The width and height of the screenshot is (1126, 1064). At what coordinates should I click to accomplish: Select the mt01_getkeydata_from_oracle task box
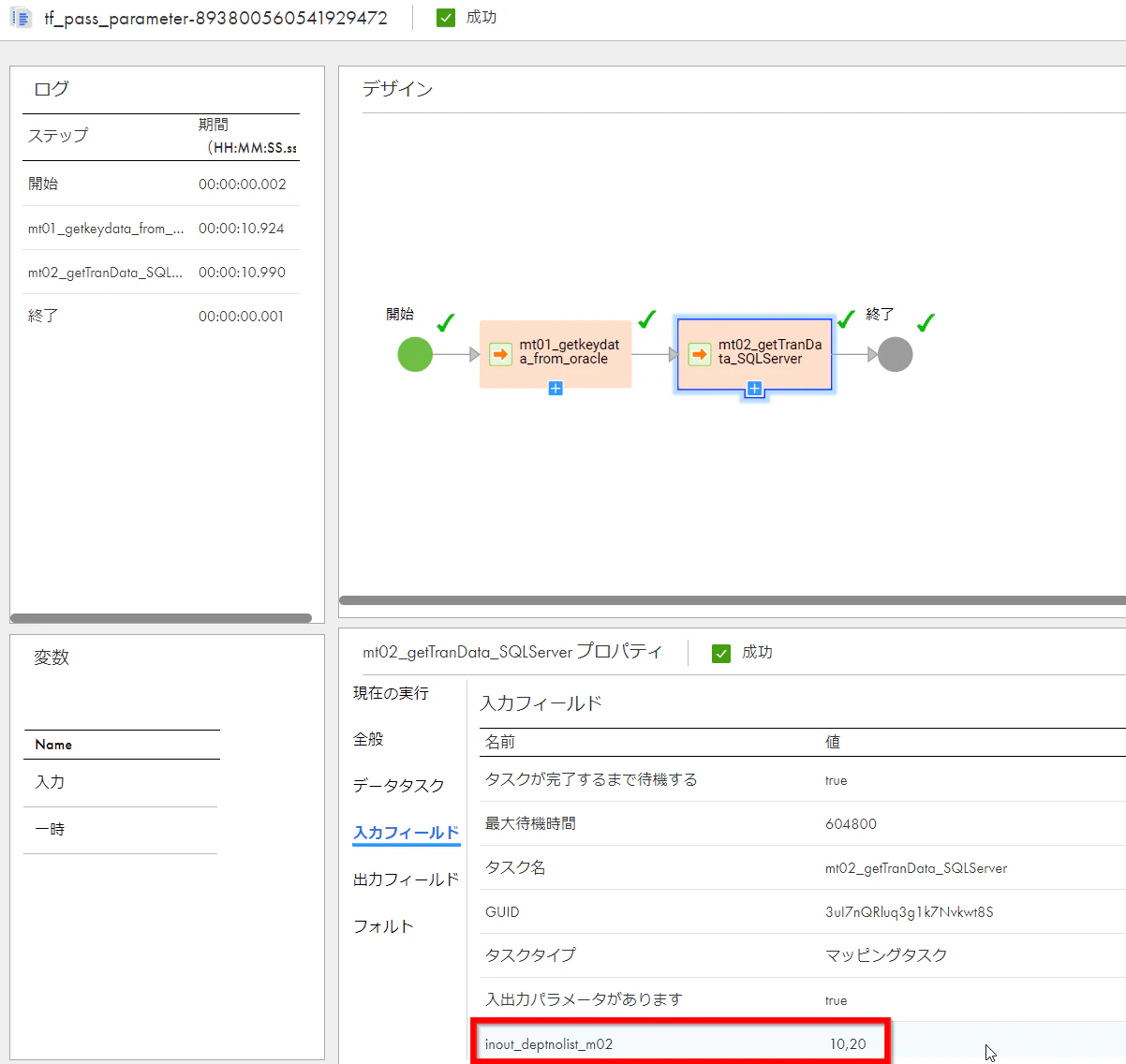[556, 354]
